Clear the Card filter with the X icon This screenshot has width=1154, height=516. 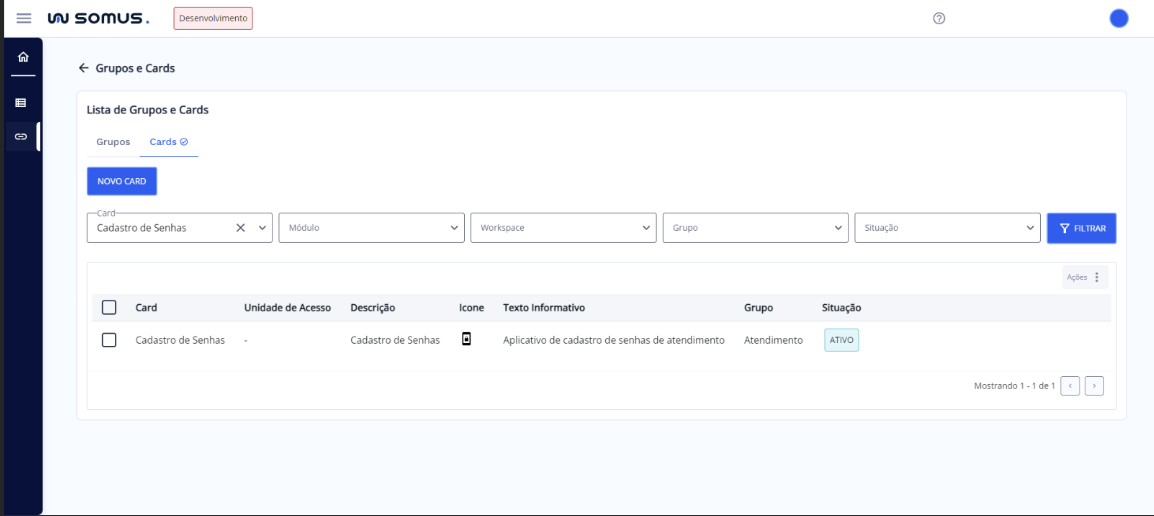tap(240, 228)
